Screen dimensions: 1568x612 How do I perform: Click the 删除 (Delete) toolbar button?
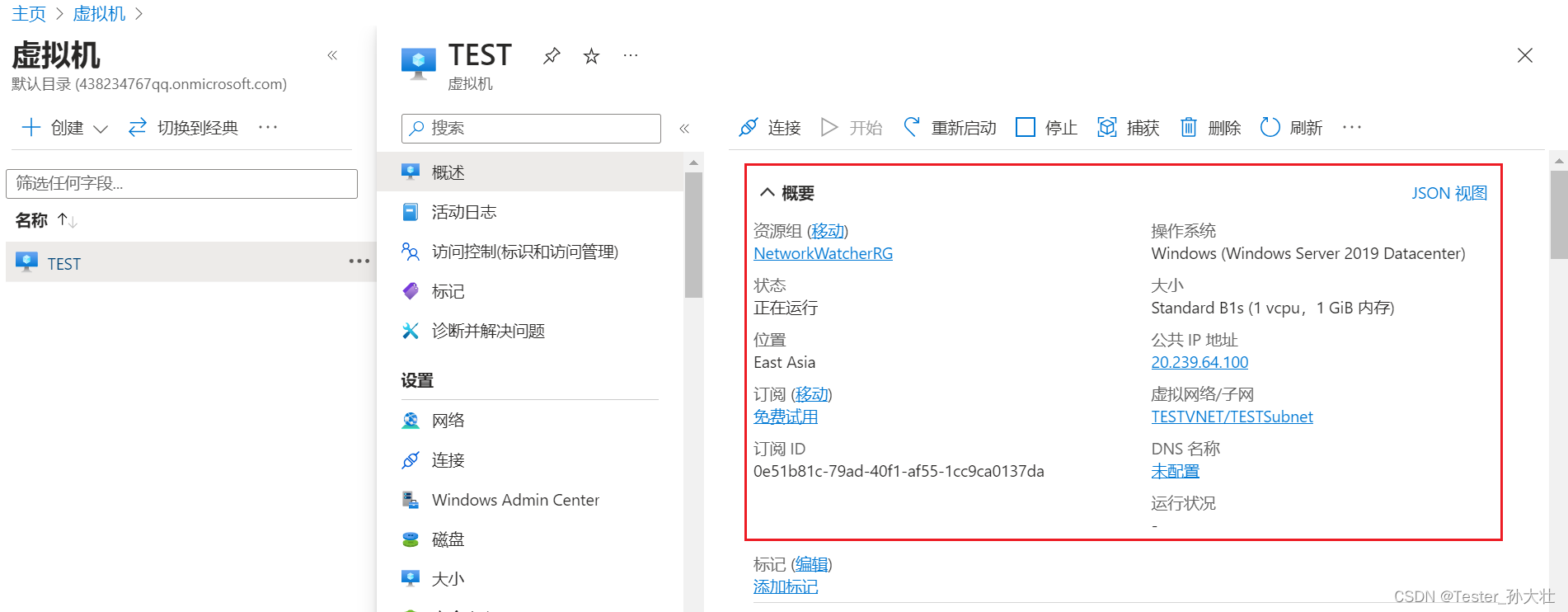[1210, 128]
